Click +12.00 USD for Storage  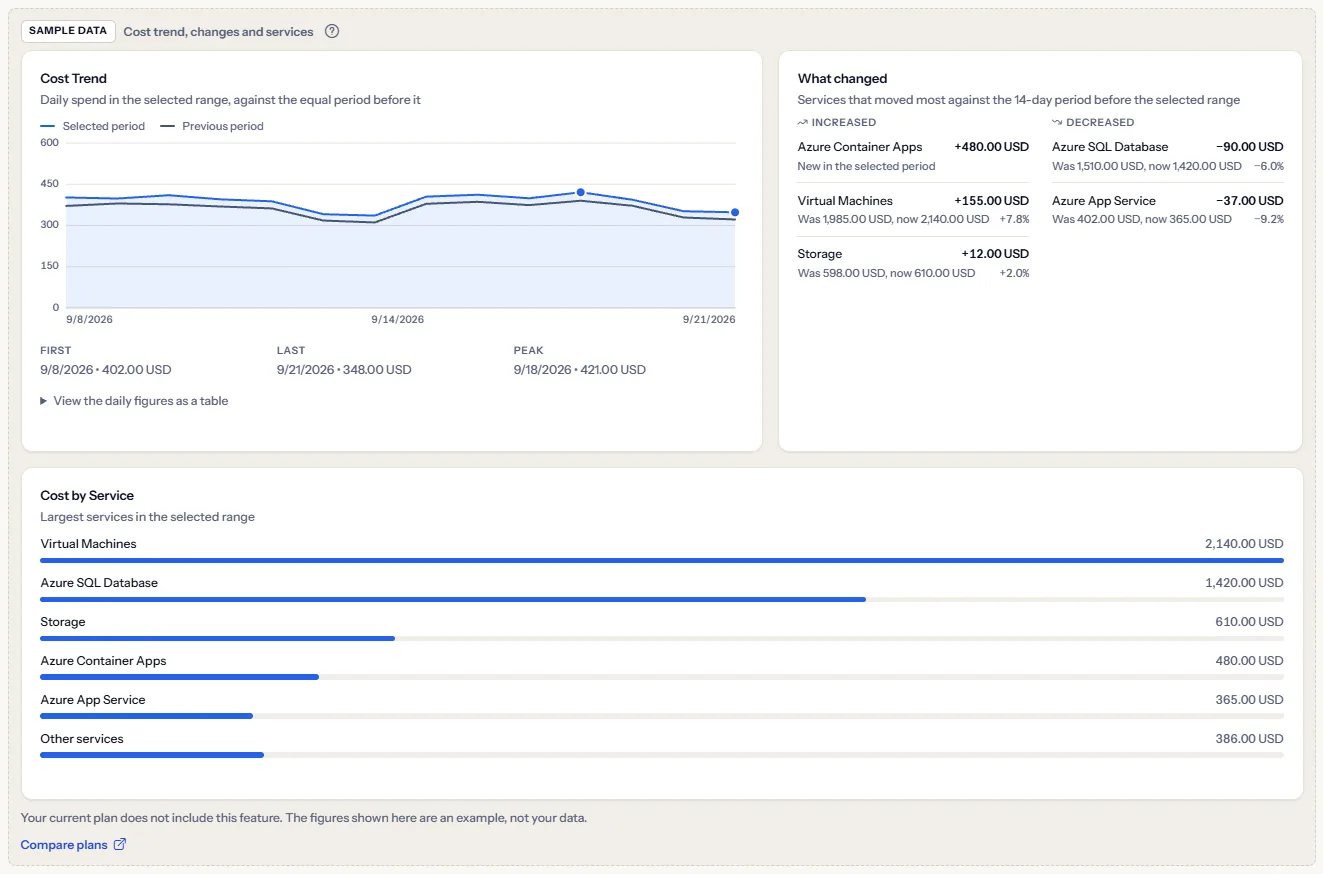pyautogui.click(x=995, y=254)
